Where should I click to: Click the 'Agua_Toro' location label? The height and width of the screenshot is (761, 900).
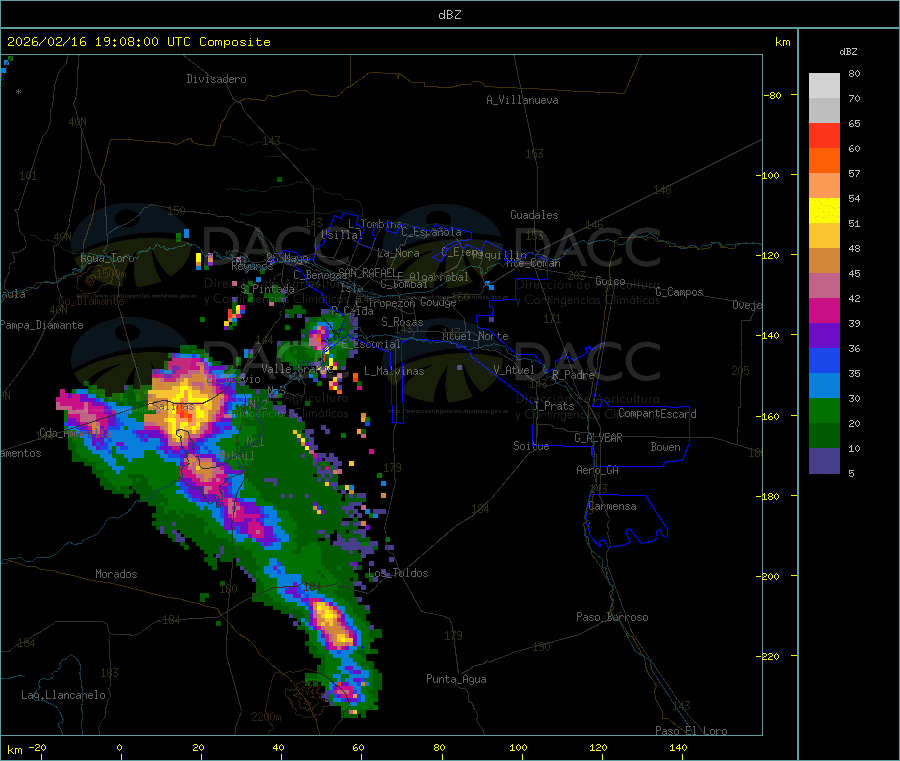point(107,258)
